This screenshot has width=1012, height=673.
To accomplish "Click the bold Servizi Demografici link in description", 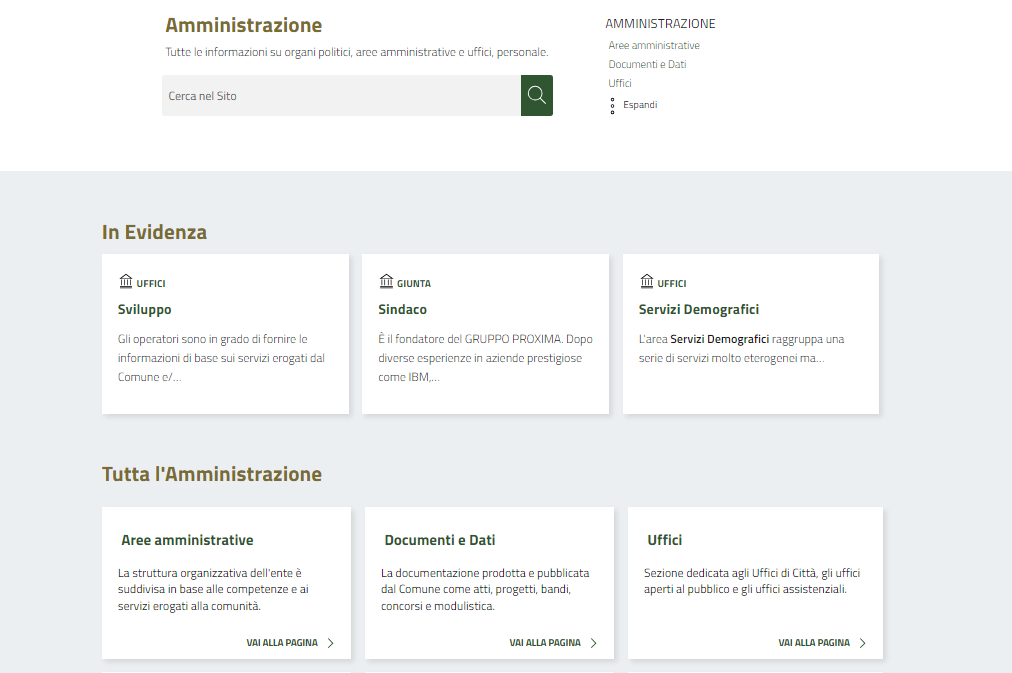I will point(719,339).
